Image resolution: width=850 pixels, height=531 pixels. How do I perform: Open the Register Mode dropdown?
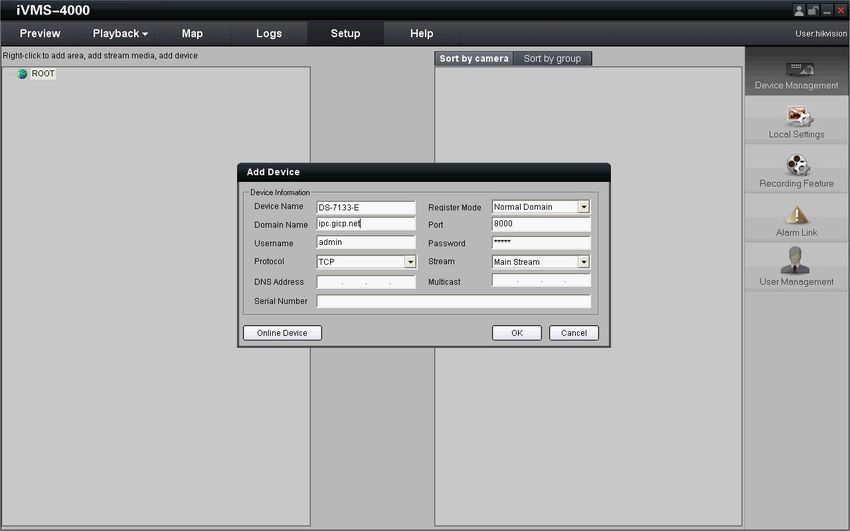coord(583,207)
